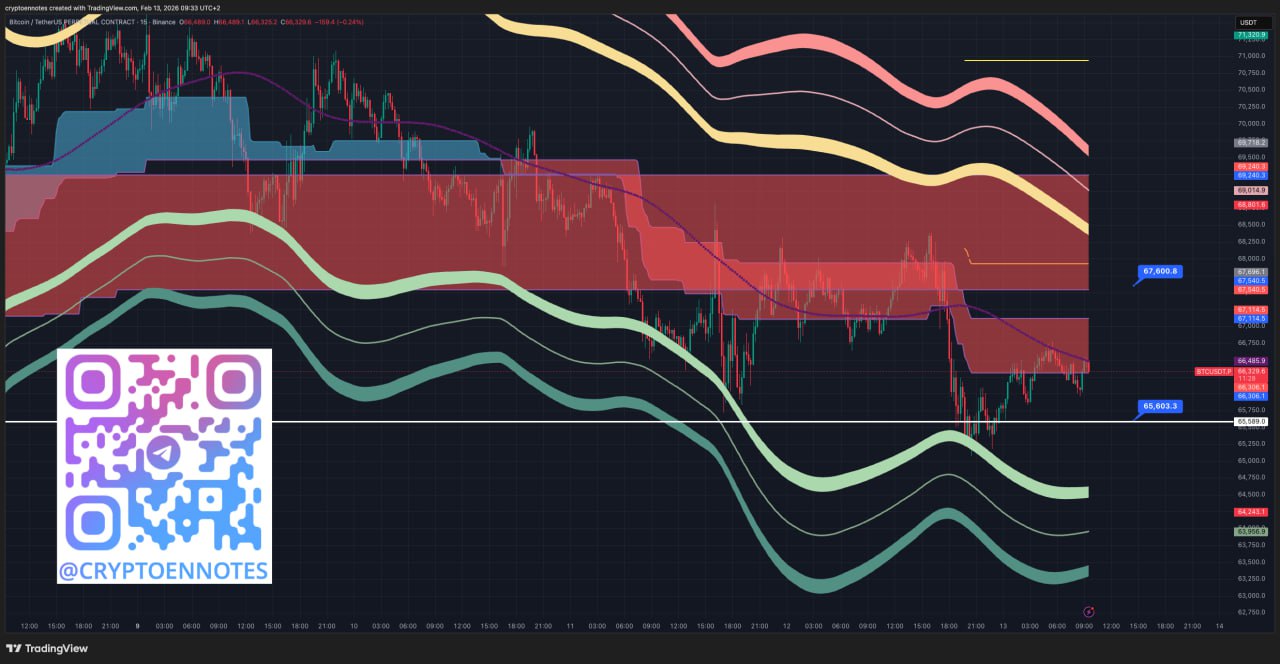Screen dimensions: 1280x664
Task: Click the 65,000.0 price scale tick
Action: tap(1252, 461)
